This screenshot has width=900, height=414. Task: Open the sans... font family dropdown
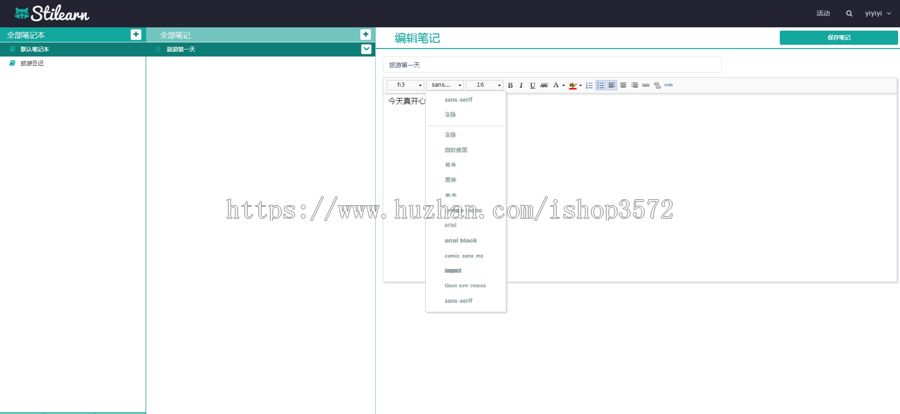click(445, 85)
